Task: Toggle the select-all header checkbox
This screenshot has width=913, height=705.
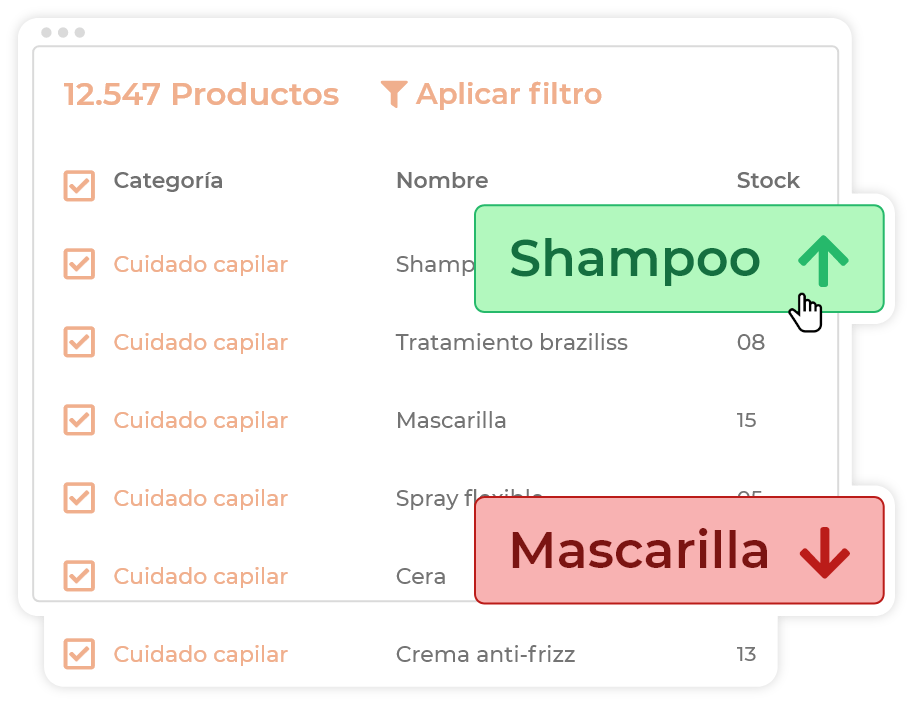Action: tap(79, 185)
